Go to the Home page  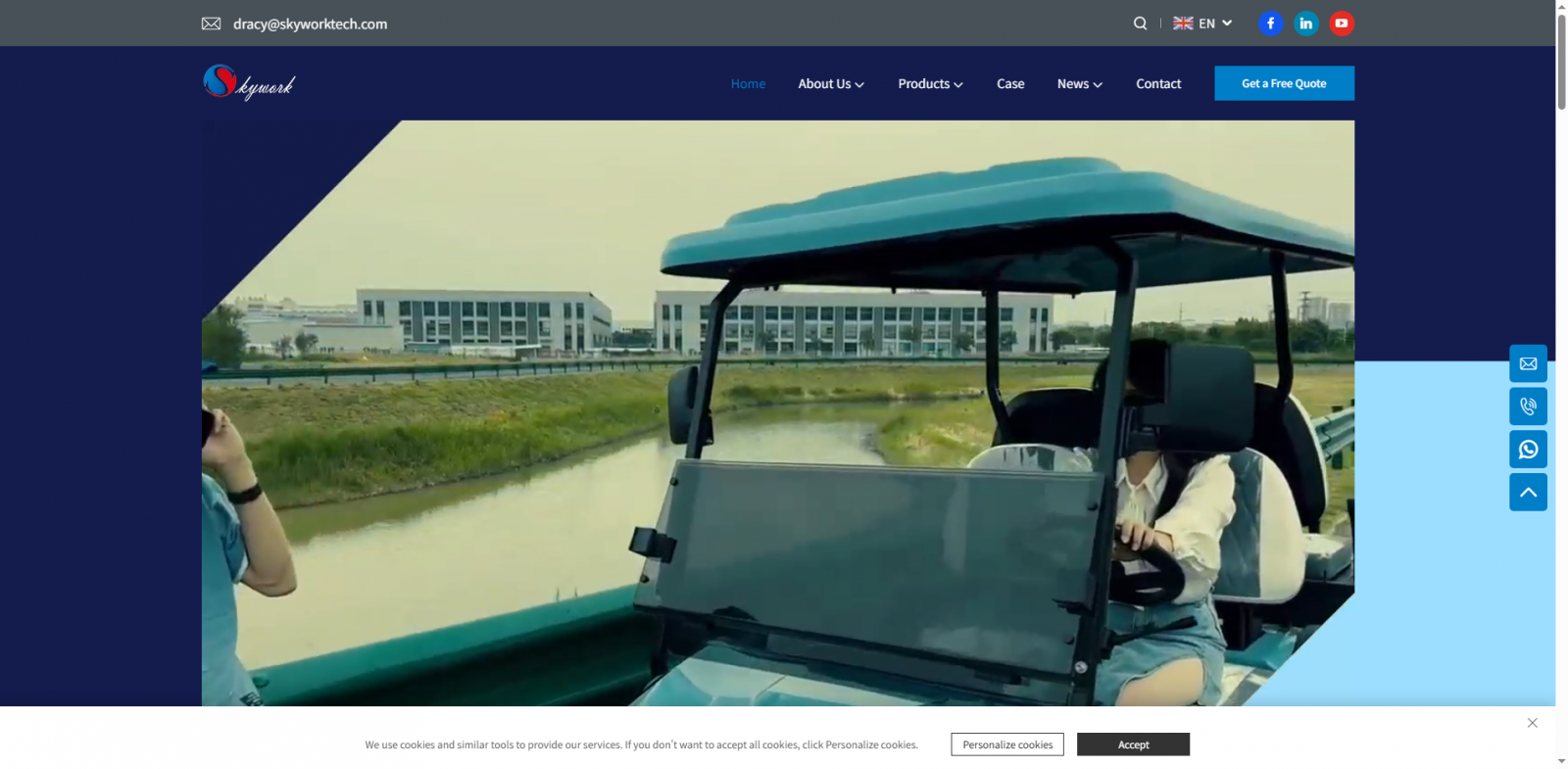tap(748, 84)
